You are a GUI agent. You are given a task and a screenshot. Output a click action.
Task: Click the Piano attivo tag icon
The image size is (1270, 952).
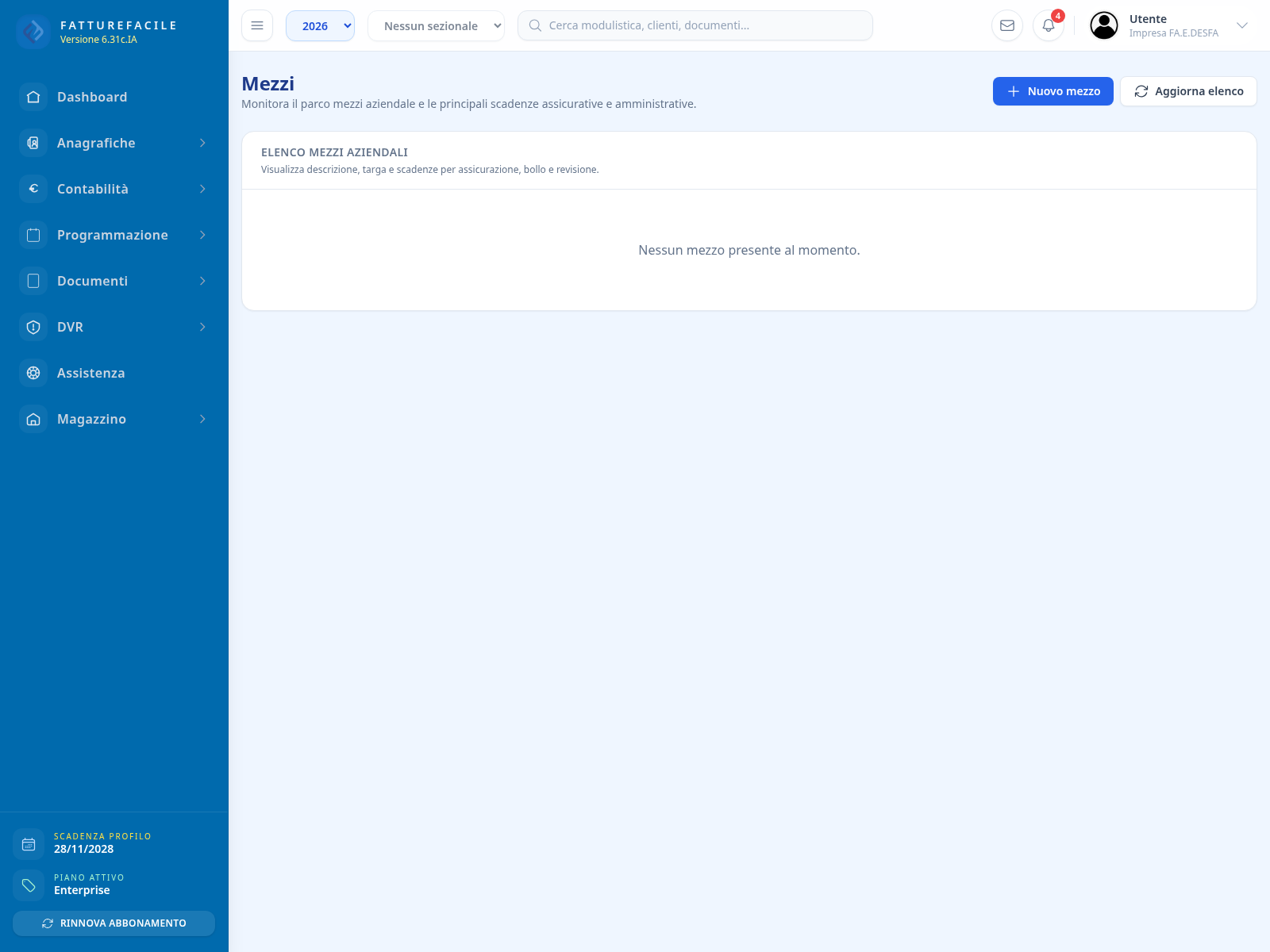coord(29,885)
